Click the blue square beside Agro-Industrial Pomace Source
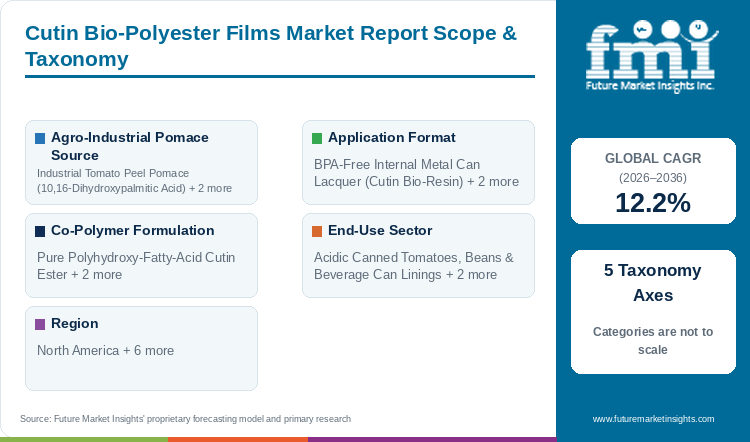The height and width of the screenshot is (442, 750). 40,138
